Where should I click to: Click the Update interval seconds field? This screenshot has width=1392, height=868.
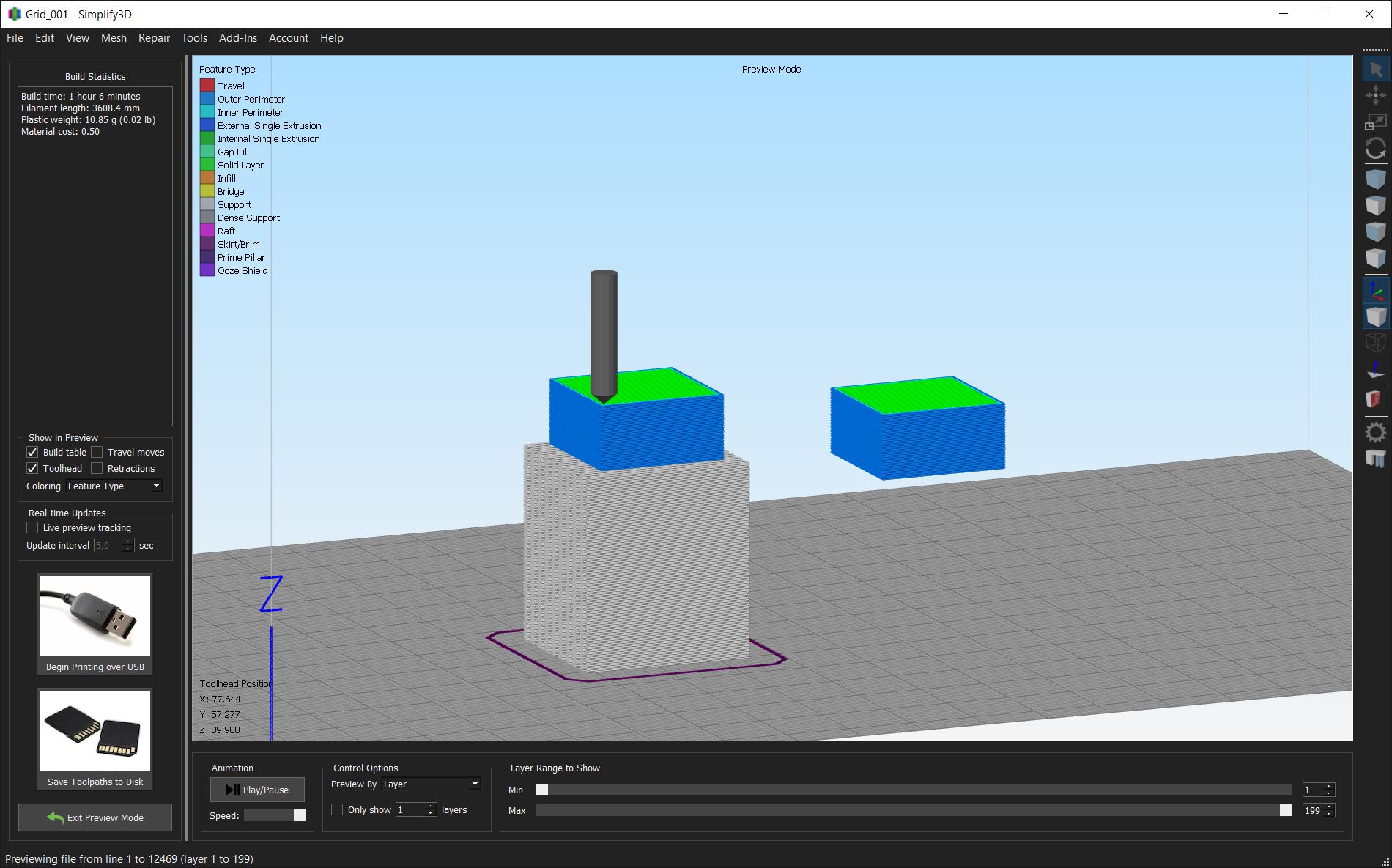(114, 545)
